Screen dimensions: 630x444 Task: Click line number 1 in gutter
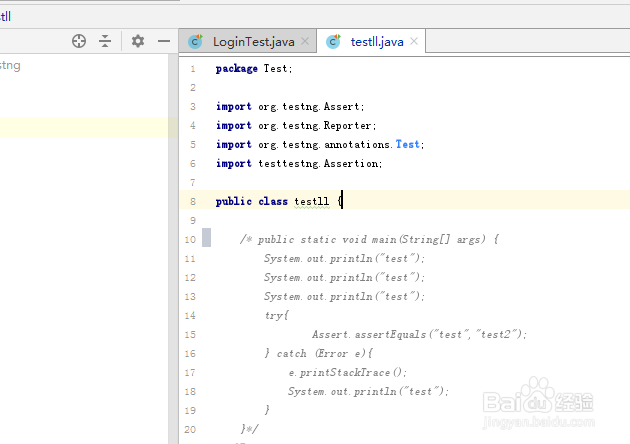193,69
